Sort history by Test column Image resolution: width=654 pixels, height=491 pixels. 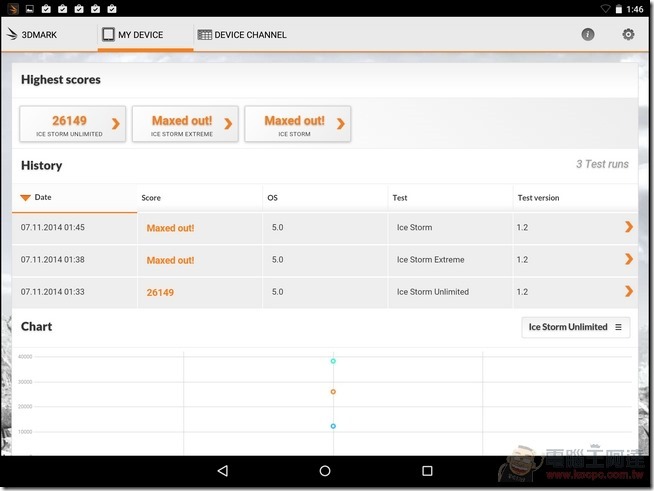click(450, 198)
